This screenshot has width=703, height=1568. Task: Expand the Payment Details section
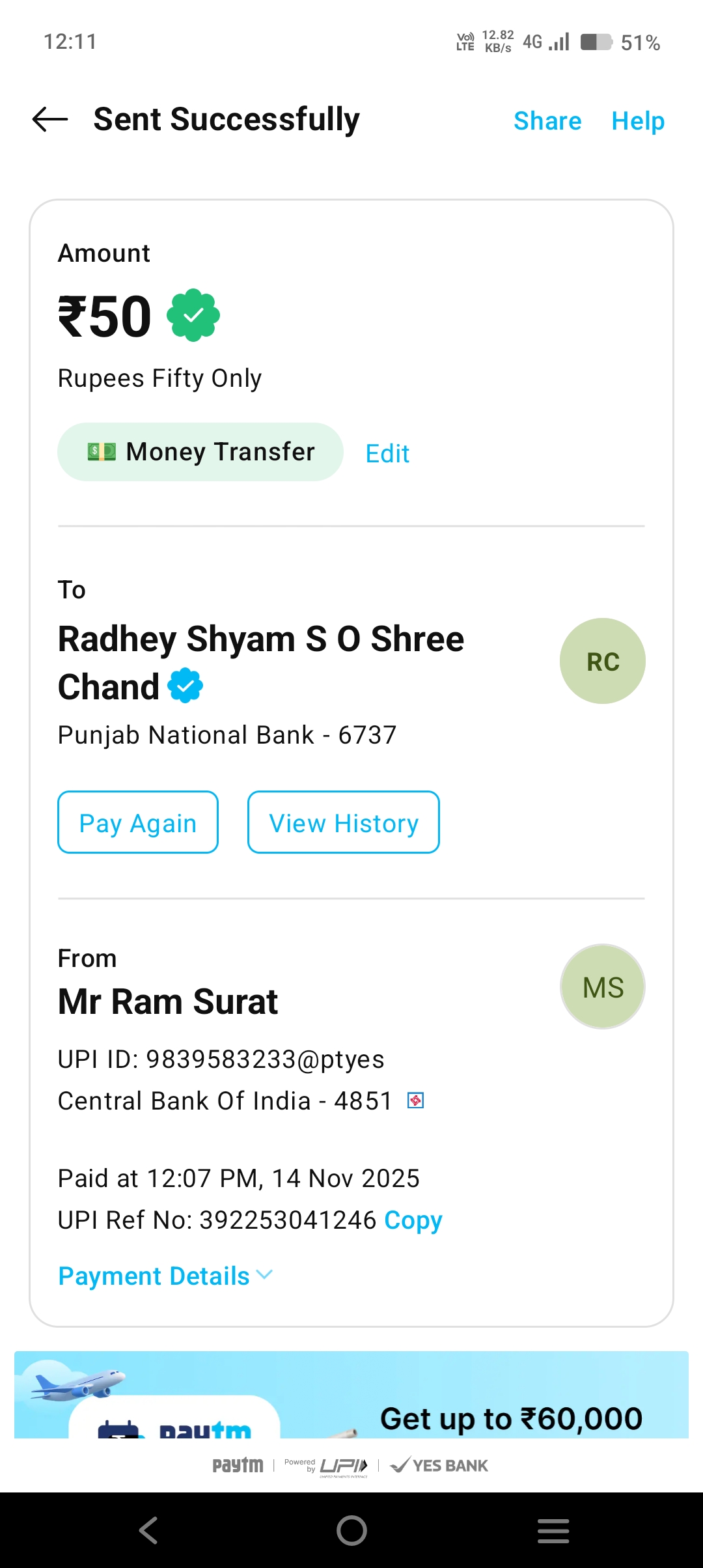pos(154,1276)
